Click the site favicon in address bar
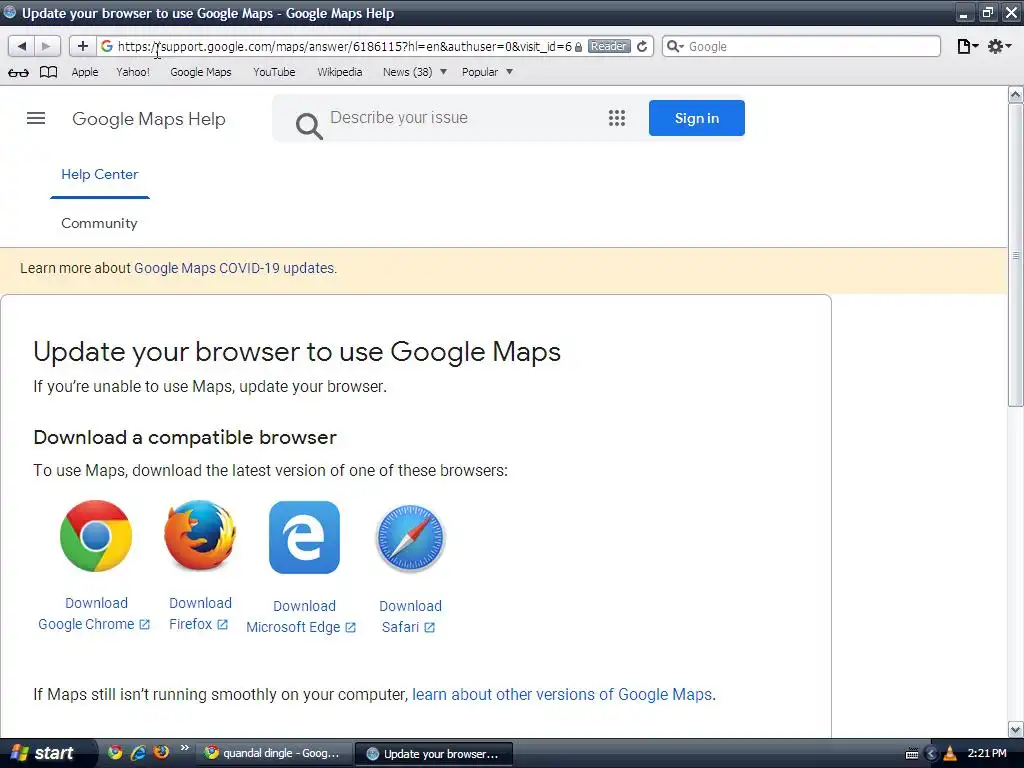 107,46
